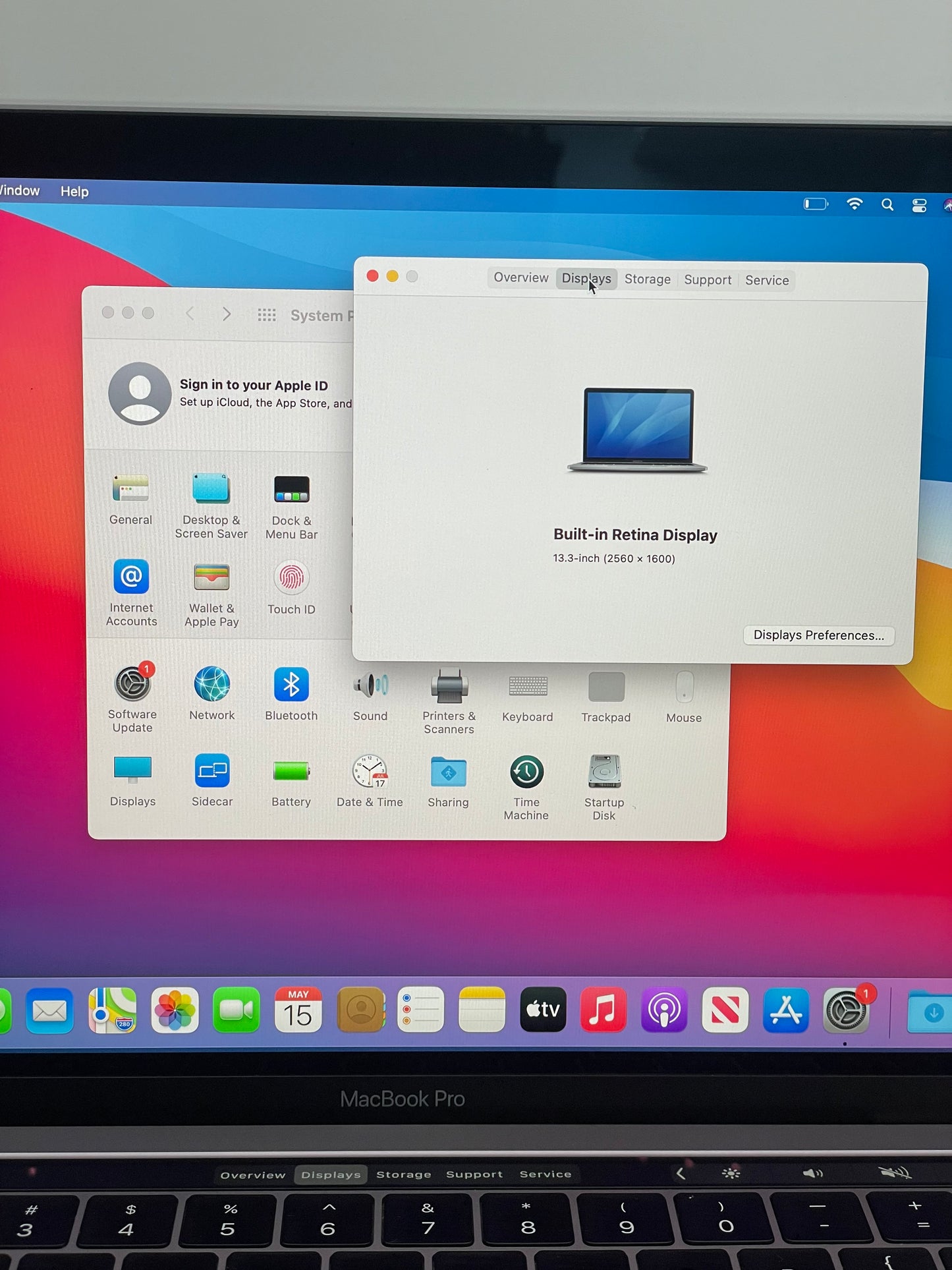Image resolution: width=952 pixels, height=1270 pixels.
Task: Open Control Center in menu bar
Action: (919, 206)
